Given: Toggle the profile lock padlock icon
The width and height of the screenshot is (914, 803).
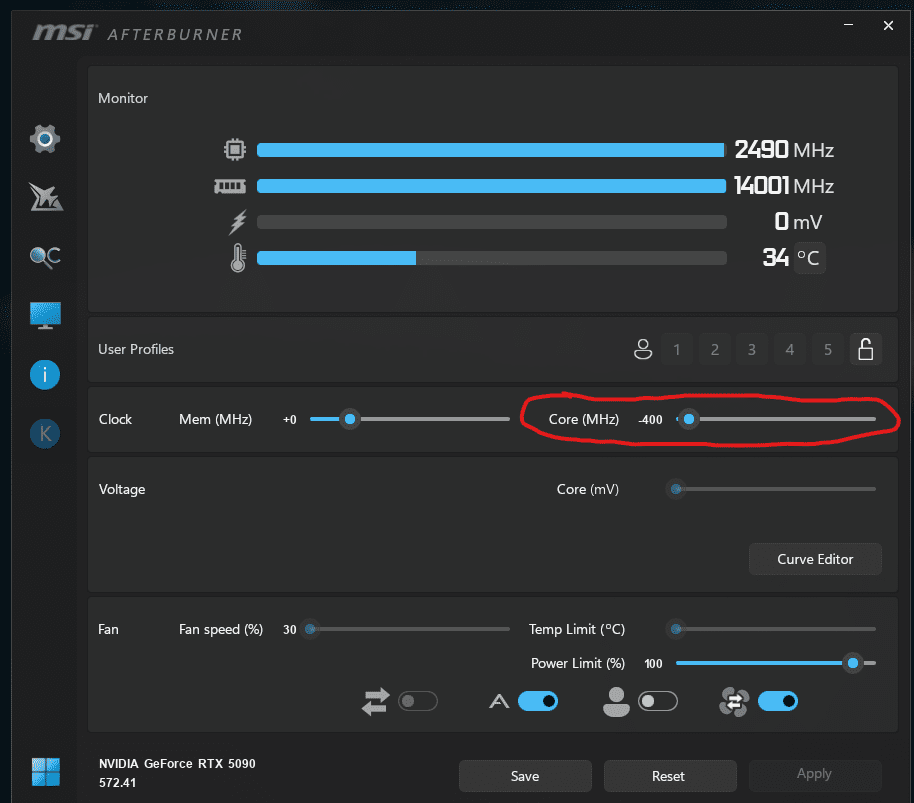Looking at the screenshot, I should point(866,349).
